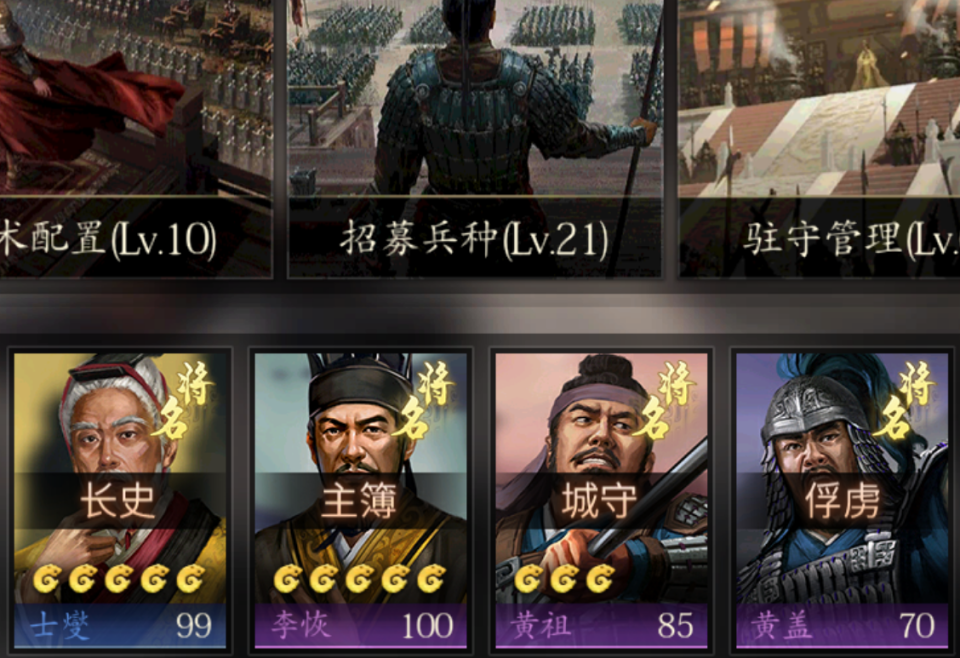The image size is (960, 658).
Task: Open the 招募兵种 (Lv.21) panel
Action: point(474,138)
